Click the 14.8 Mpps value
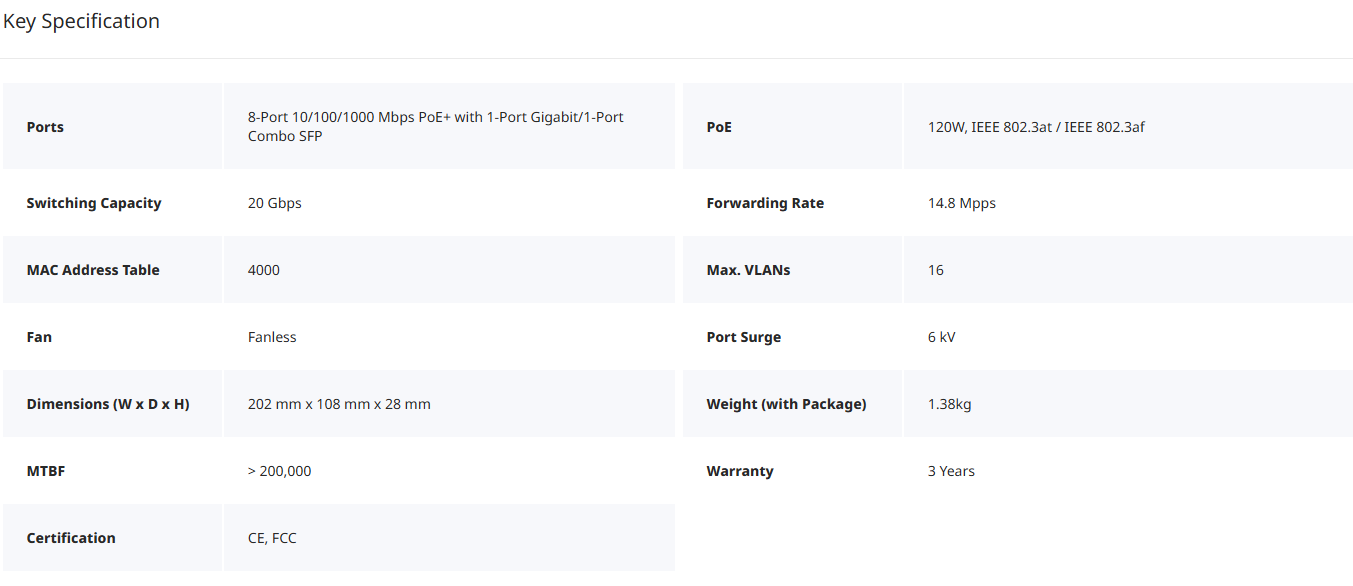This screenshot has height=586, width=1353. 961,203
